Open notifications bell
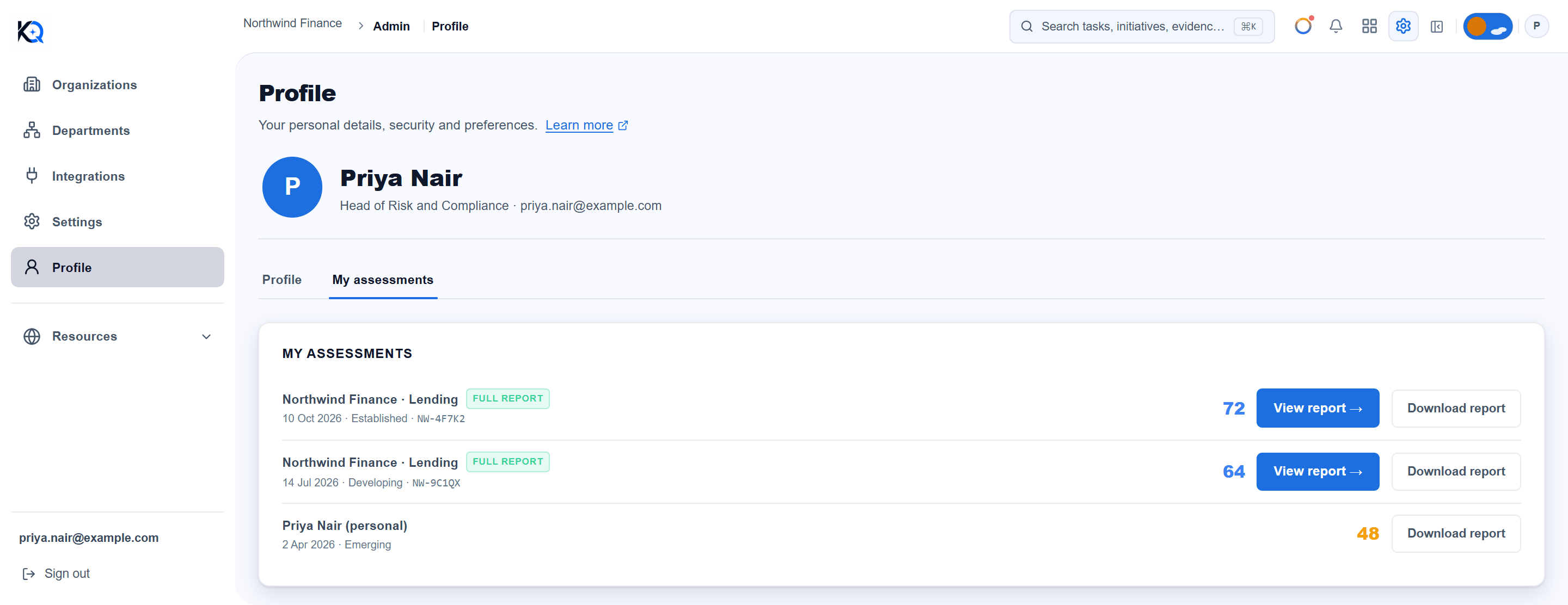 [1336, 26]
